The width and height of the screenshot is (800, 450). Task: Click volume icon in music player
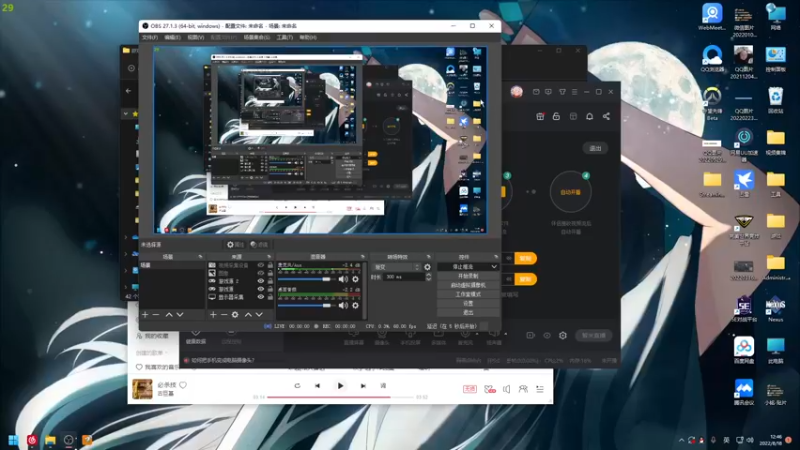pyautogui.click(x=507, y=389)
